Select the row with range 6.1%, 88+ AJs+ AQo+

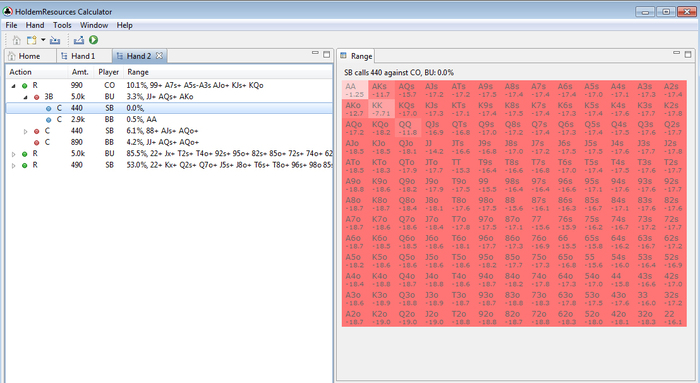[169, 131]
